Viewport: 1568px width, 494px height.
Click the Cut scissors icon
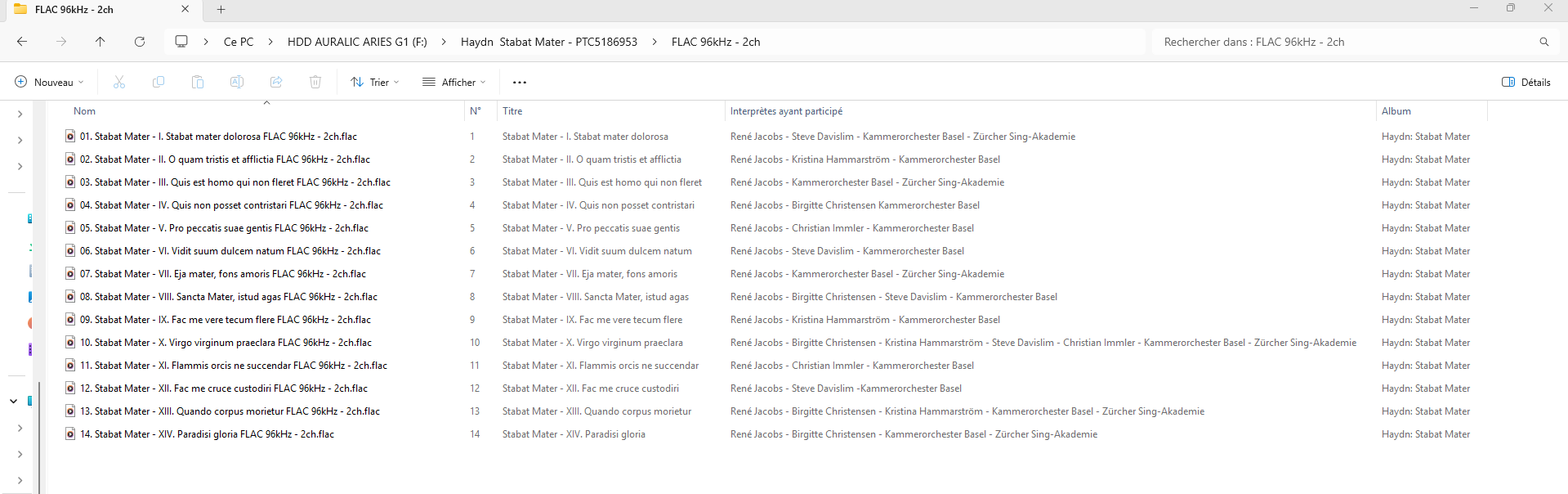119,82
